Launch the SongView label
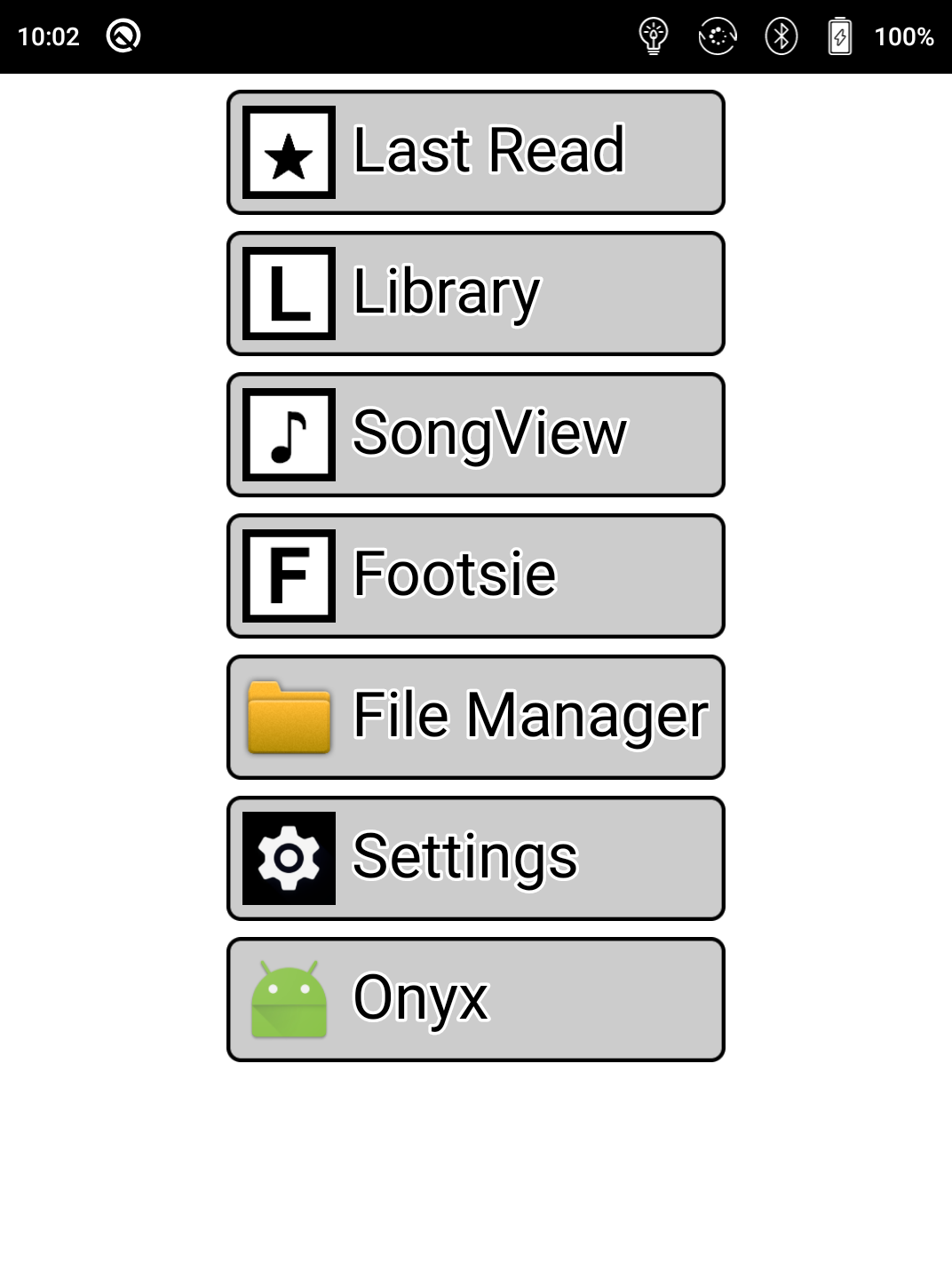Screen dimensions: 952x1286 [490, 433]
